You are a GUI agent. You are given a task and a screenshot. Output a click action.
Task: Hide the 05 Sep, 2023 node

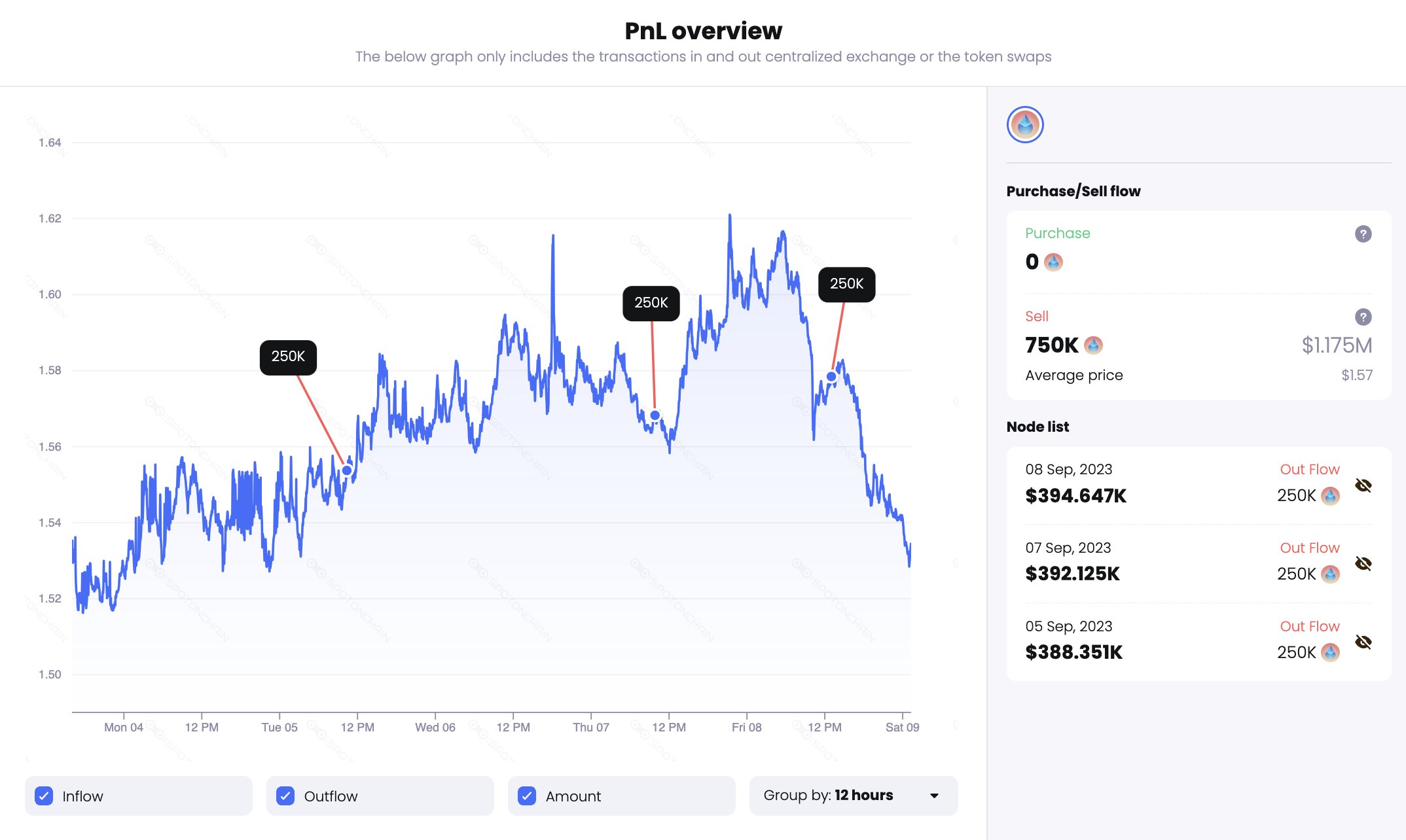point(1363,642)
